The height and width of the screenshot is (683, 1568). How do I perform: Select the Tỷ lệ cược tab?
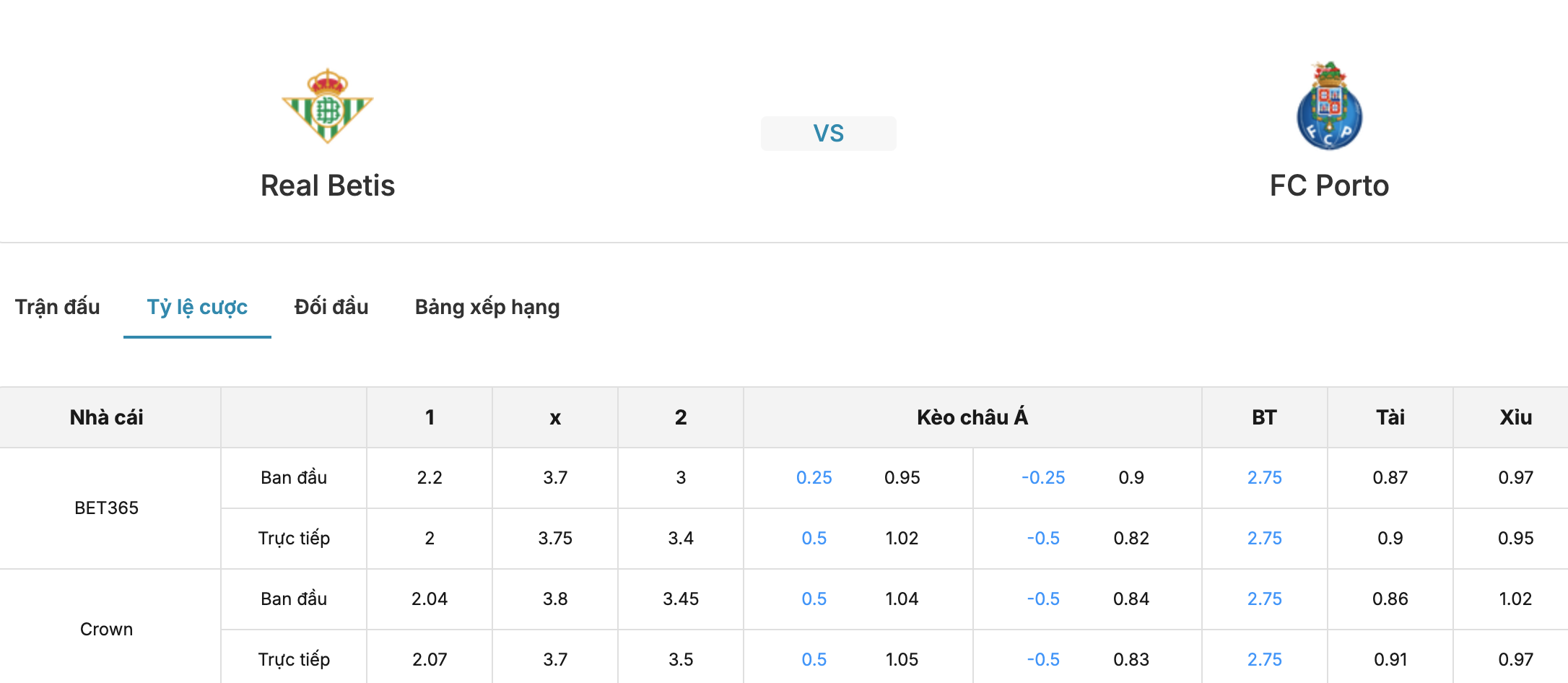tap(197, 307)
